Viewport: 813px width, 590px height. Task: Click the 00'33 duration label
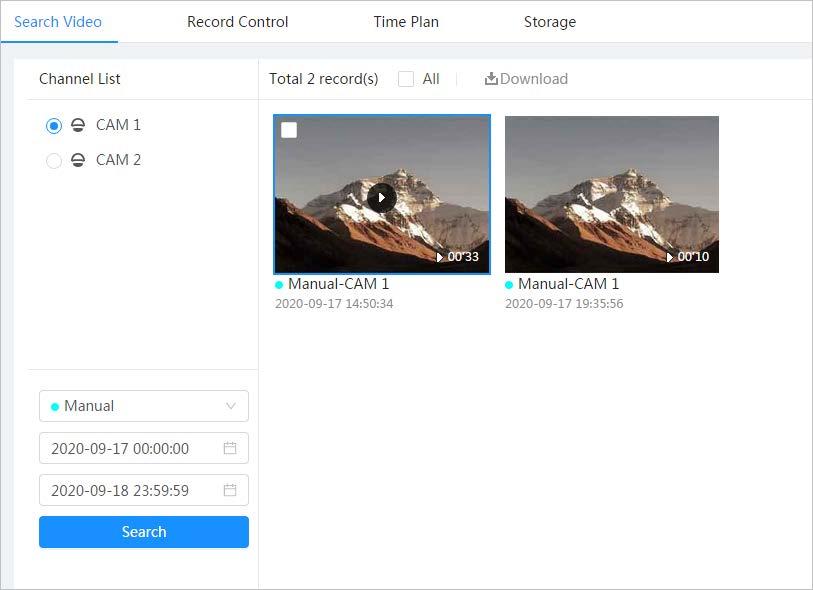tap(463, 257)
